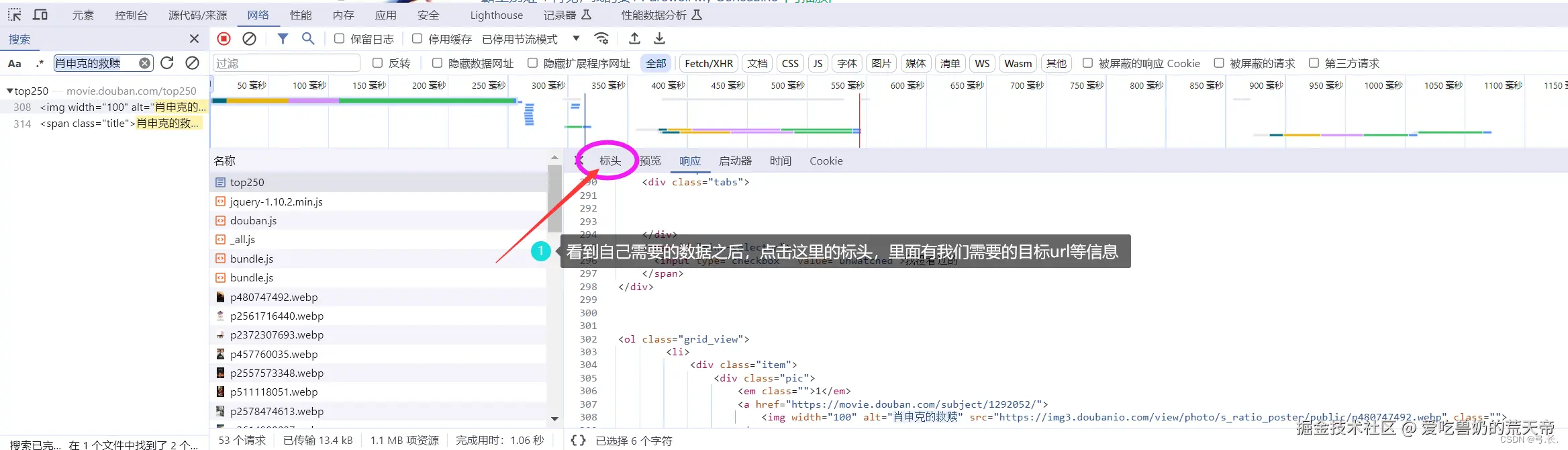Filter requests by Fetch/XHR type
Screen dimensions: 1568x450
(709, 63)
